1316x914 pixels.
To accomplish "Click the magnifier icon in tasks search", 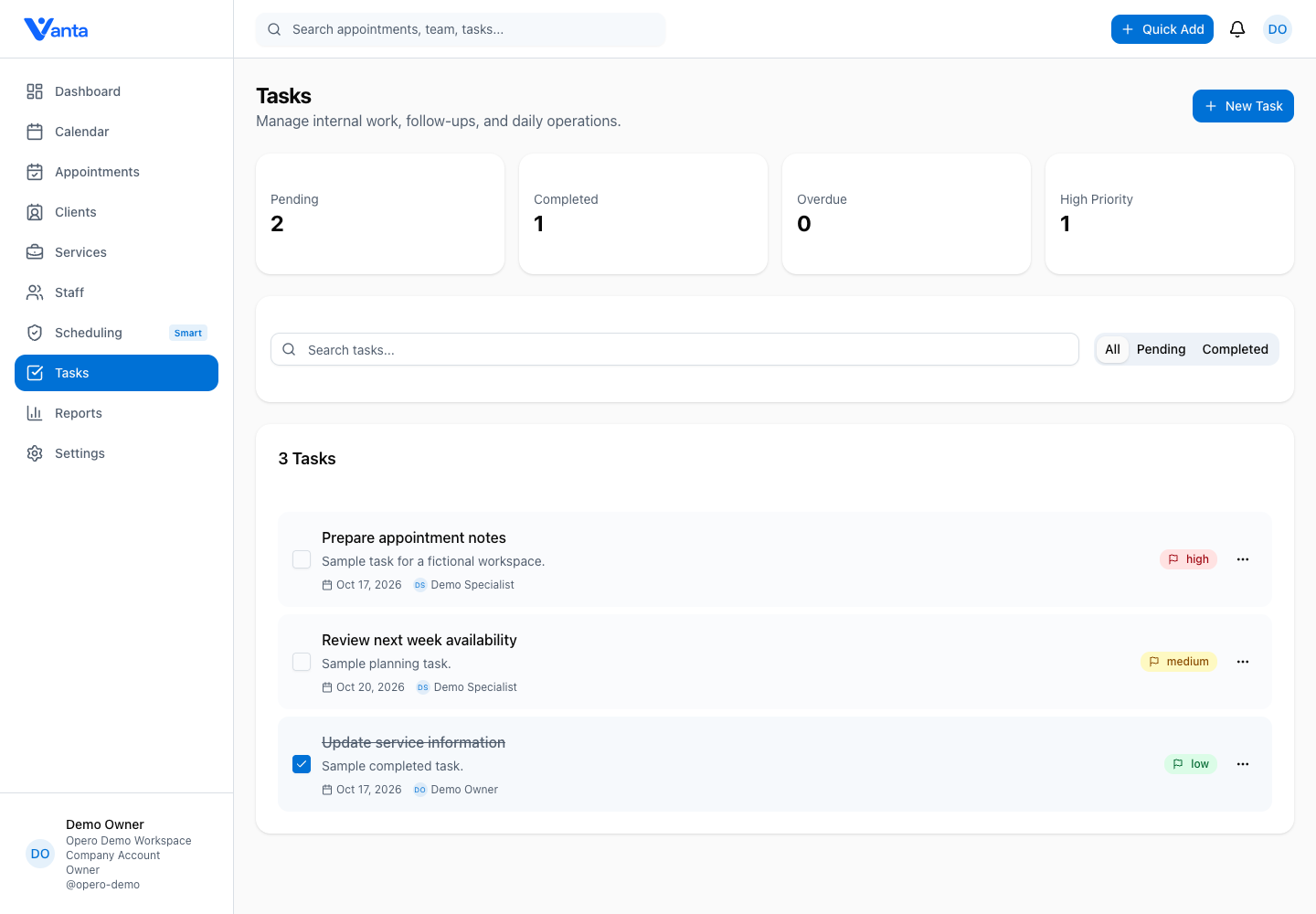I will point(289,349).
